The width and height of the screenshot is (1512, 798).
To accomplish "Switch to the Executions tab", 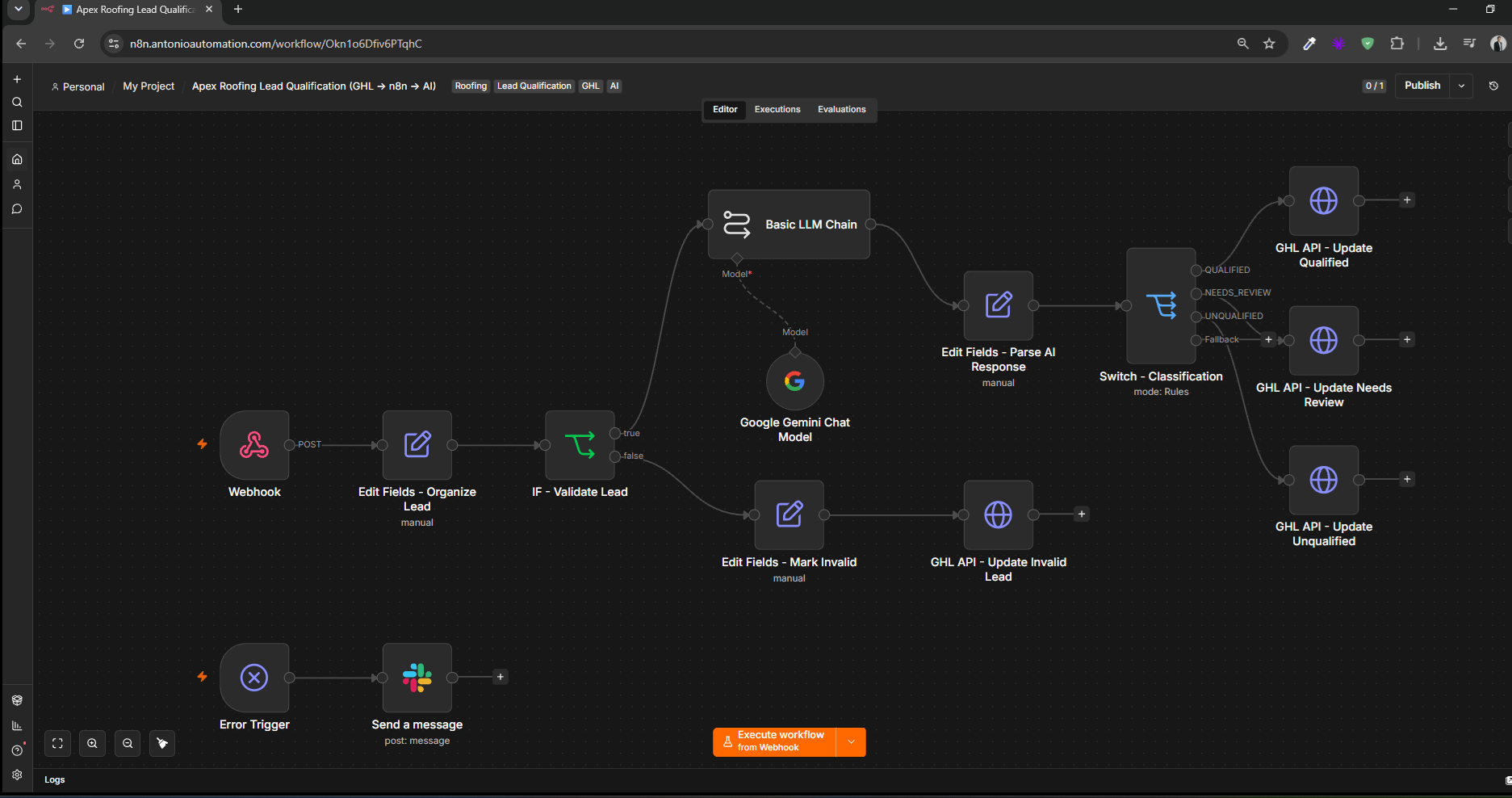I will tap(777, 109).
